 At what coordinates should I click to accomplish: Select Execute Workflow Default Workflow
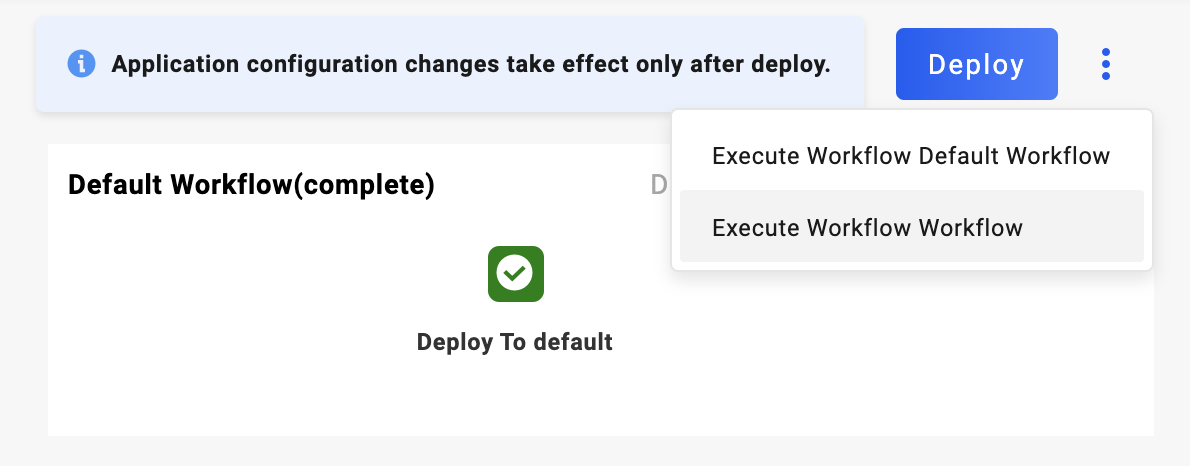[910, 156]
